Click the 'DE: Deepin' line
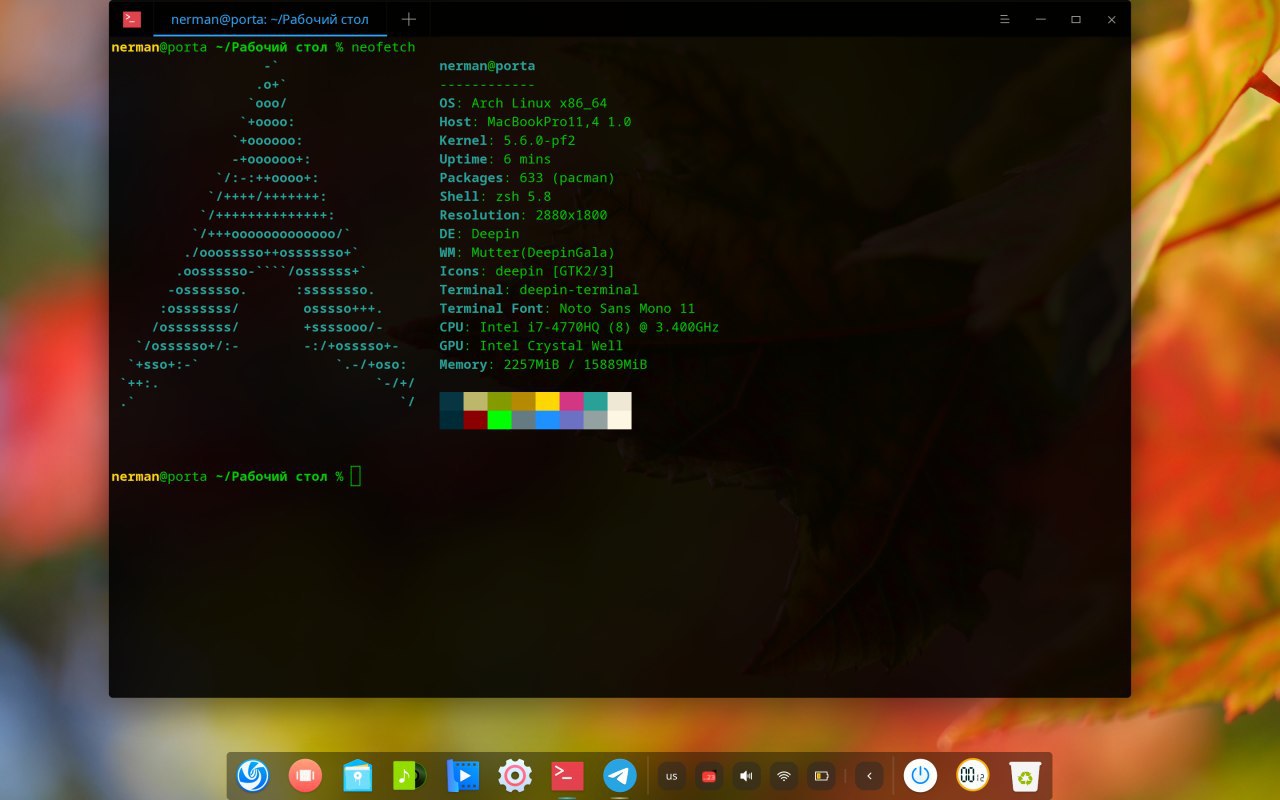The image size is (1280, 800). (x=479, y=234)
